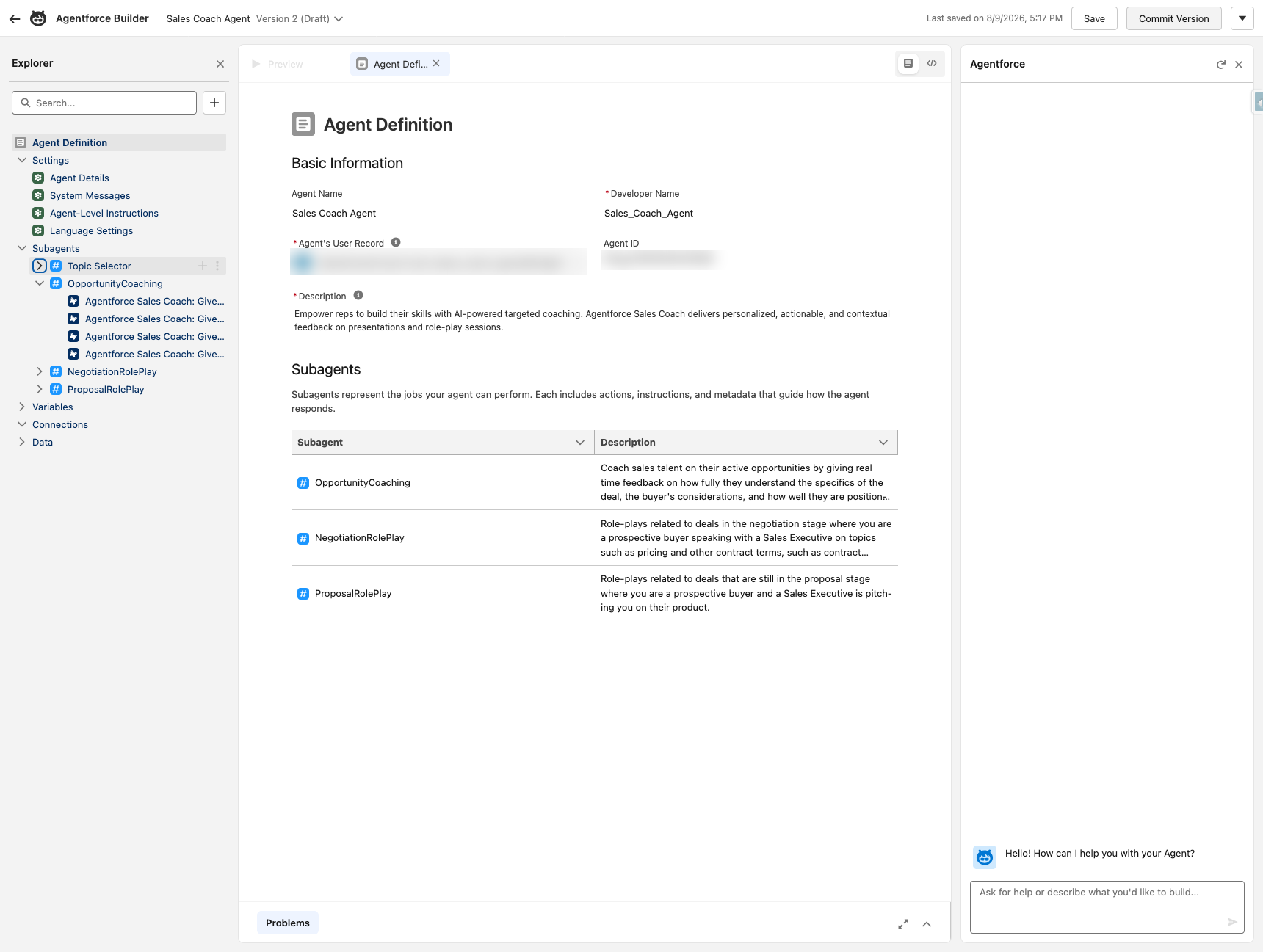Screen dimensions: 1263x952
Task: Click the info icon beside Agent's User Record
Action: 396,242
